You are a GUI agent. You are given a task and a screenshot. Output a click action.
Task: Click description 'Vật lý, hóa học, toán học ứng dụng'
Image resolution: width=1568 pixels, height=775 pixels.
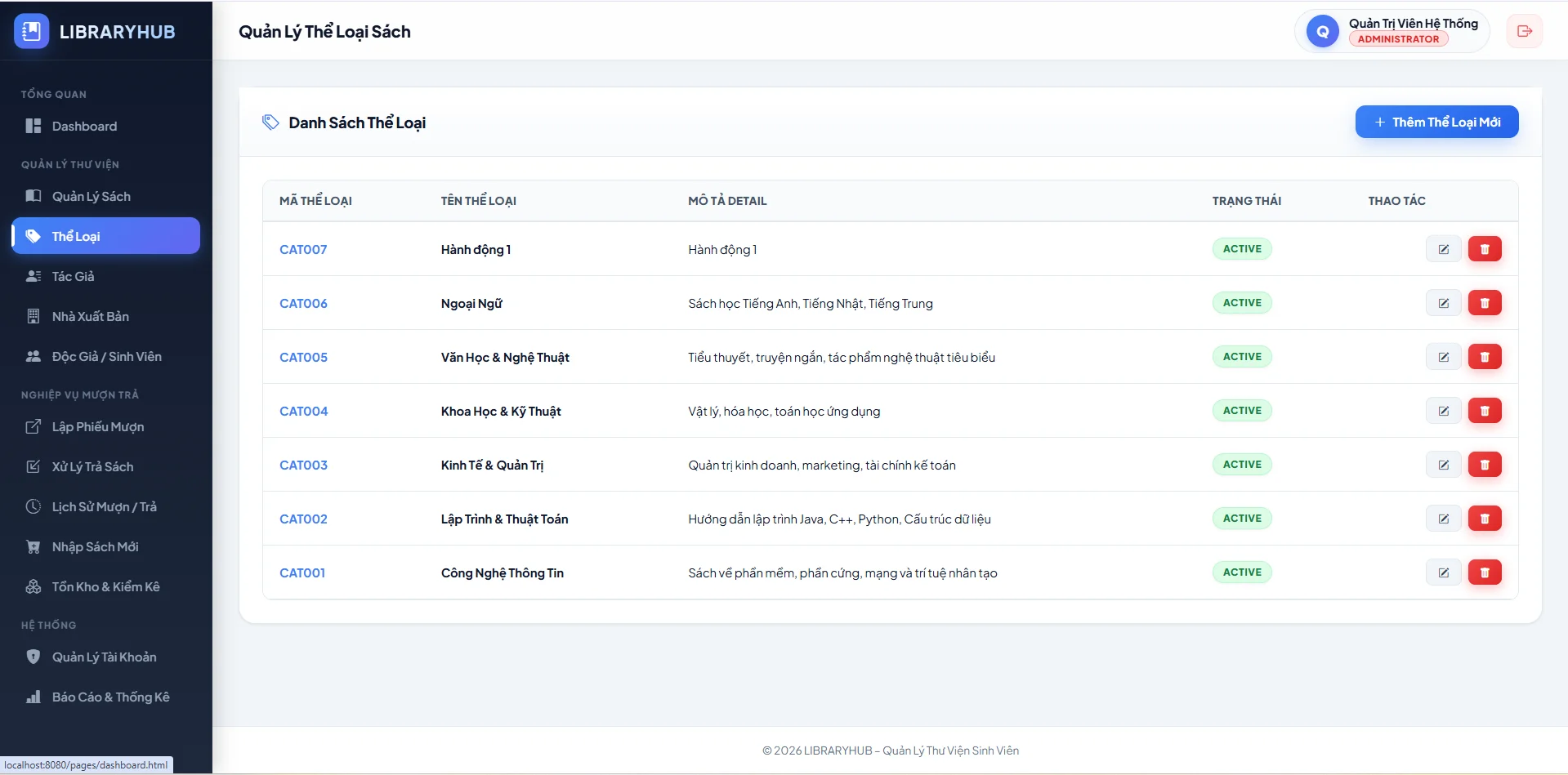[x=784, y=412]
